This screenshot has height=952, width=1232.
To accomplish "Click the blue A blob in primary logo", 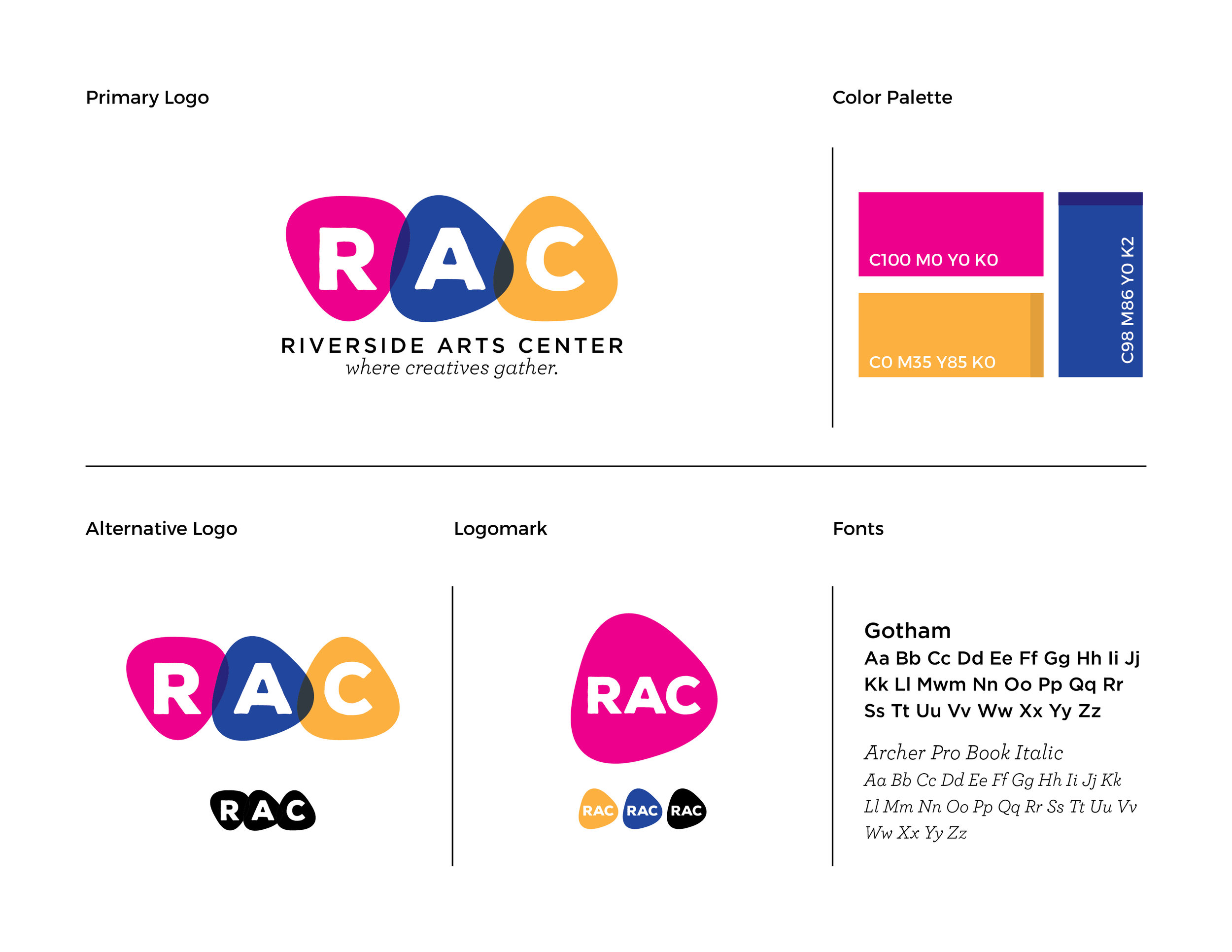I will tap(451, 258).
